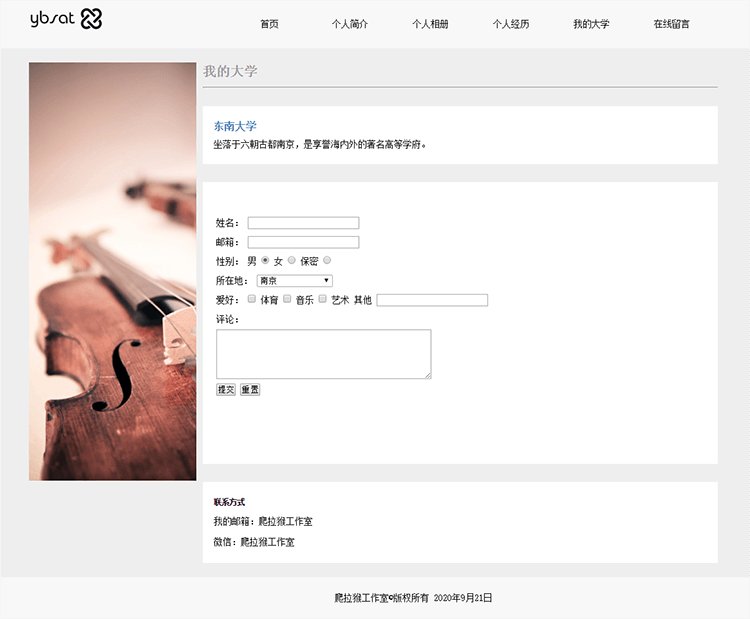Click the 东南大学 heading link
This screenshot has width=750, height=619.
(235, 126)
